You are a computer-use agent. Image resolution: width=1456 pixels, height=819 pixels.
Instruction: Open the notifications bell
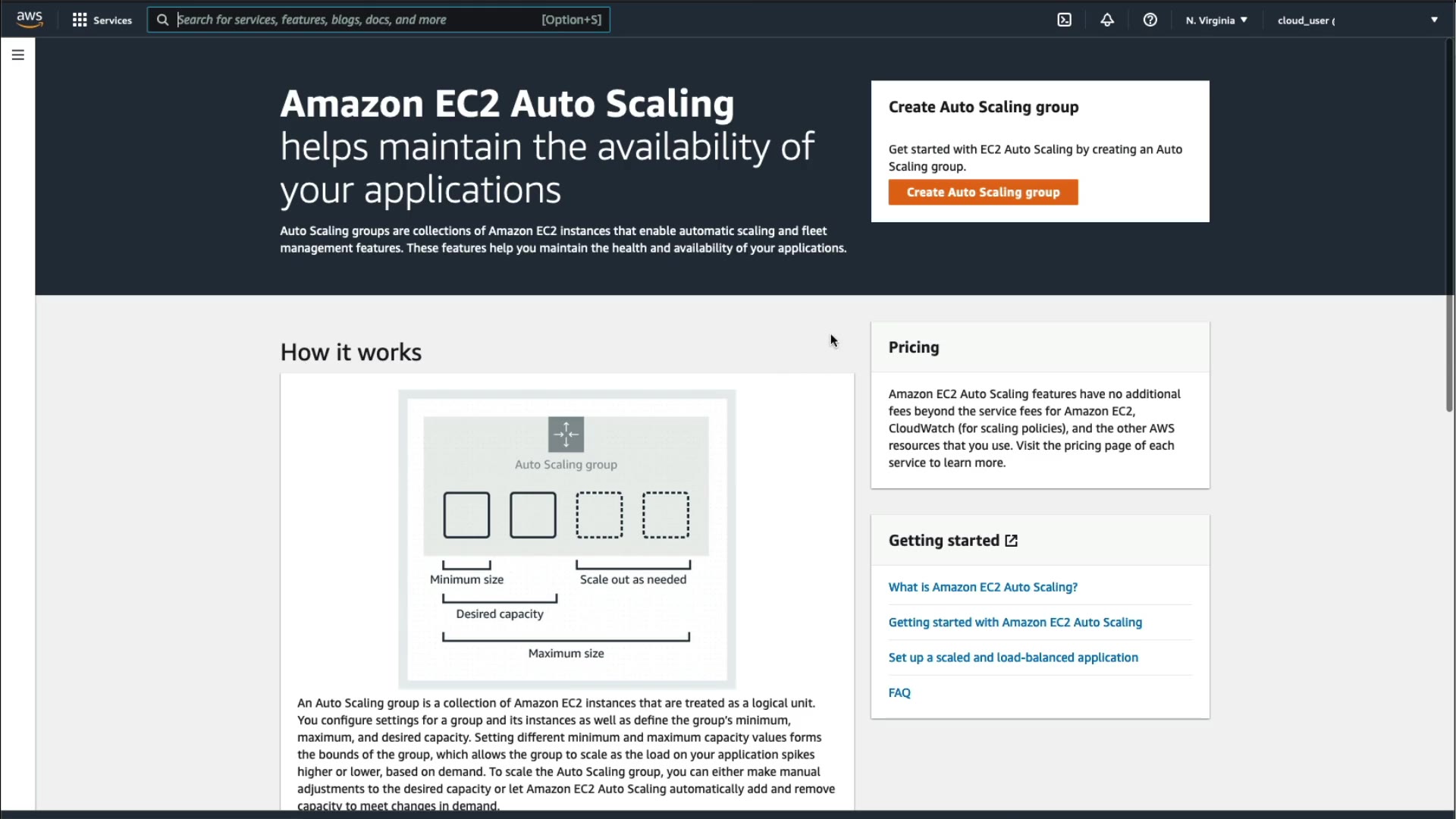pyautogui.click(x=1107, y=20)
